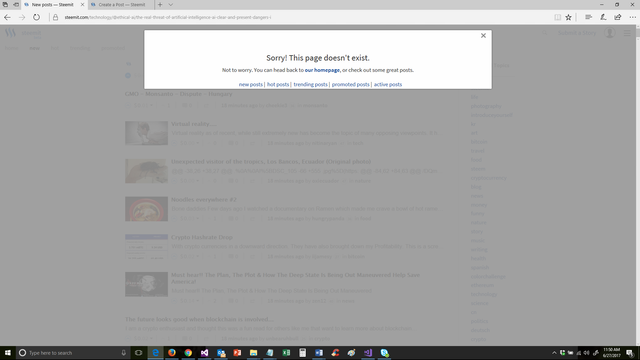Image resolution: width=640 pixels, height=360 pixels.
Task: Open a new browser tab
Action: [x=160, y=5]
